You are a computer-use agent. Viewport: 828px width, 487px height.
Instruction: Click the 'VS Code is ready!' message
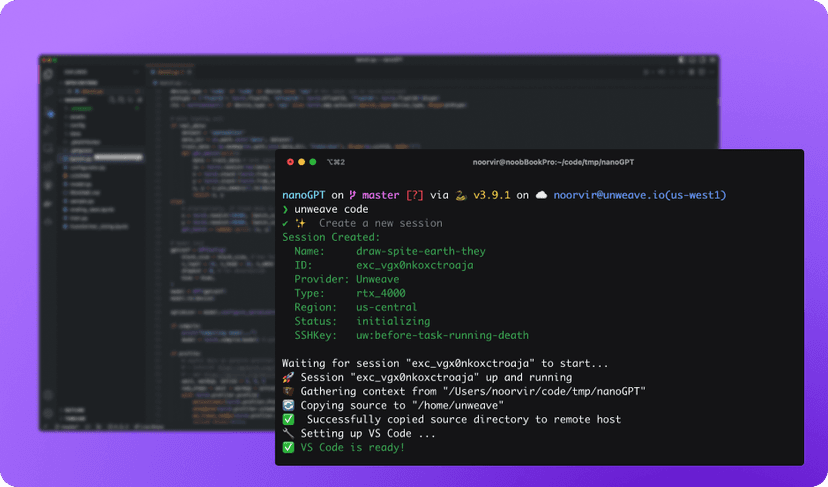click(x=352, y=447)
